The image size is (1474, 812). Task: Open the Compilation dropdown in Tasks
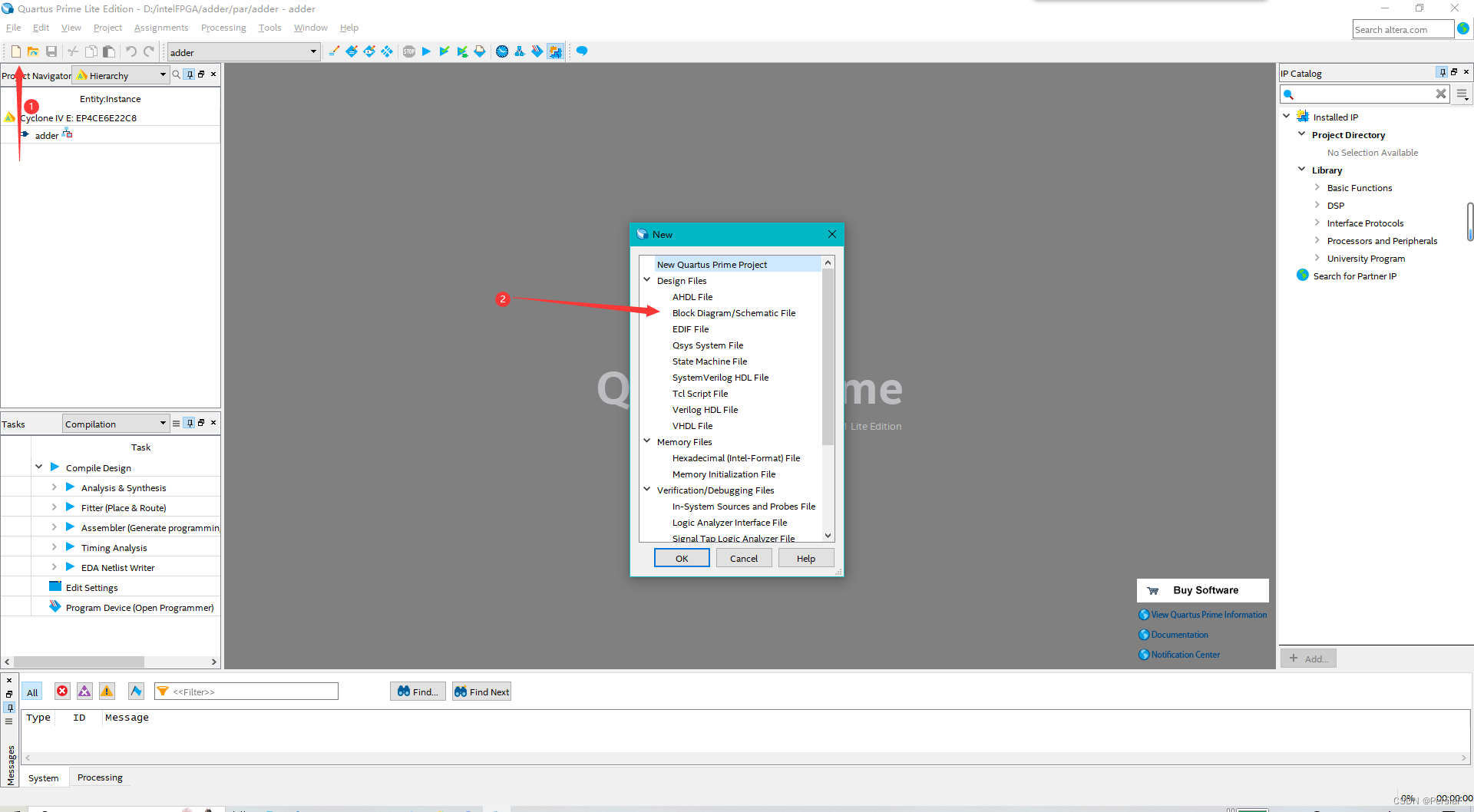[x=115, y=424]
